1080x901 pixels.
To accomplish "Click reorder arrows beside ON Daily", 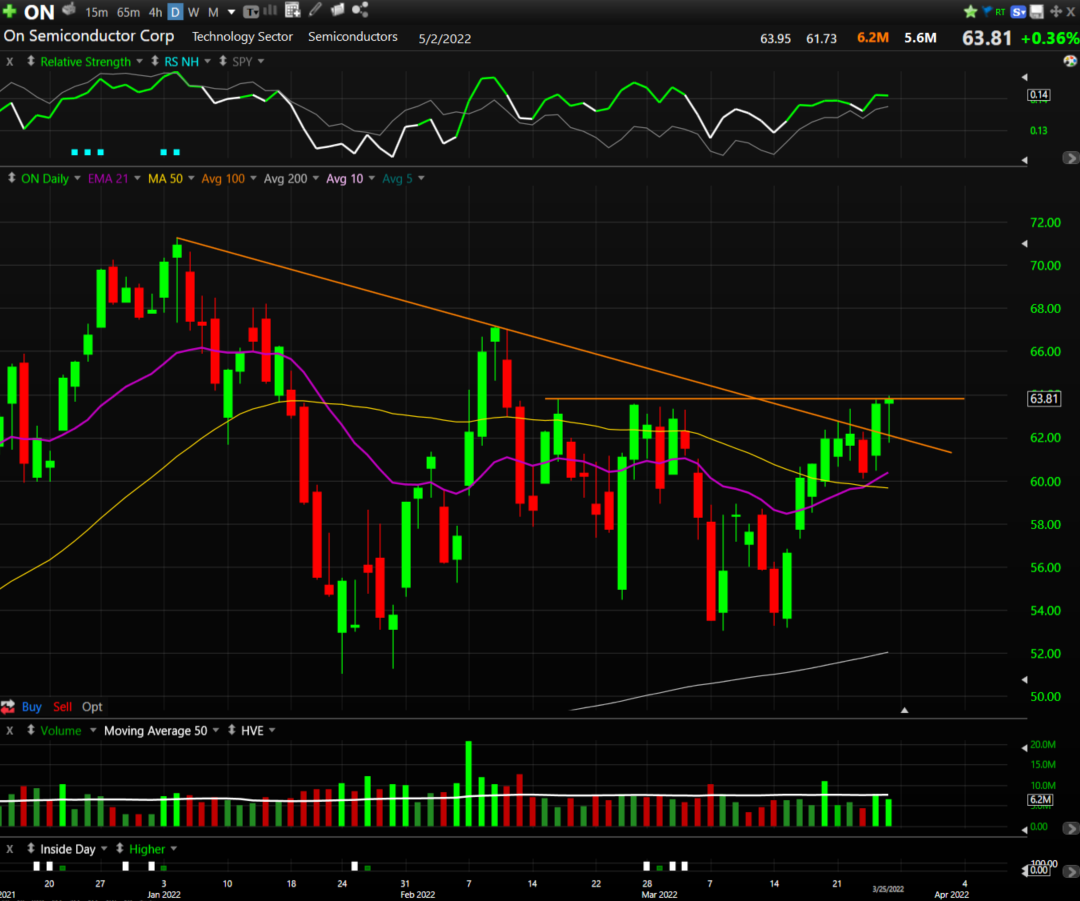I will 12,178.
